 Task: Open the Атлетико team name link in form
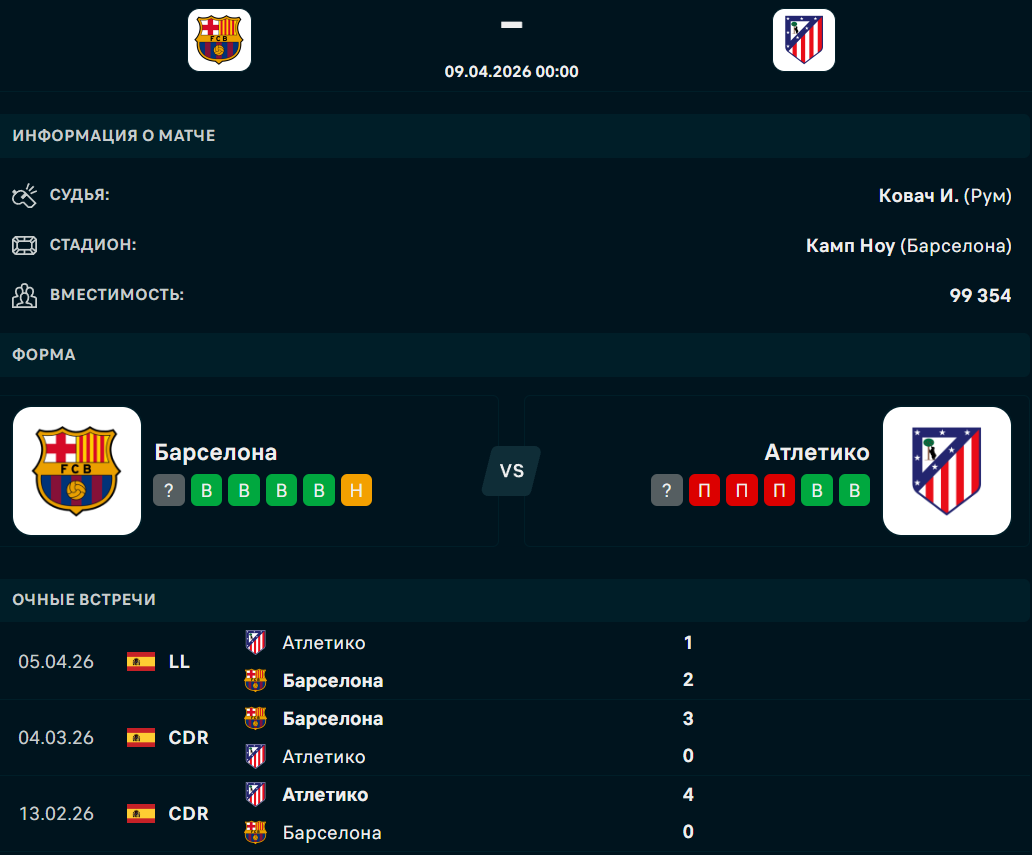[x=817, y=452]
